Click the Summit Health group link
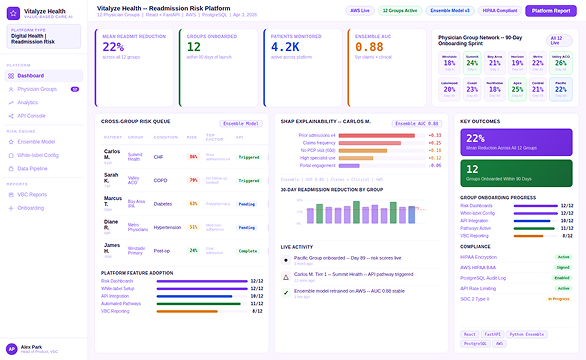The width and height of the screenshot is (586, 360). click(x=135, y=157)
